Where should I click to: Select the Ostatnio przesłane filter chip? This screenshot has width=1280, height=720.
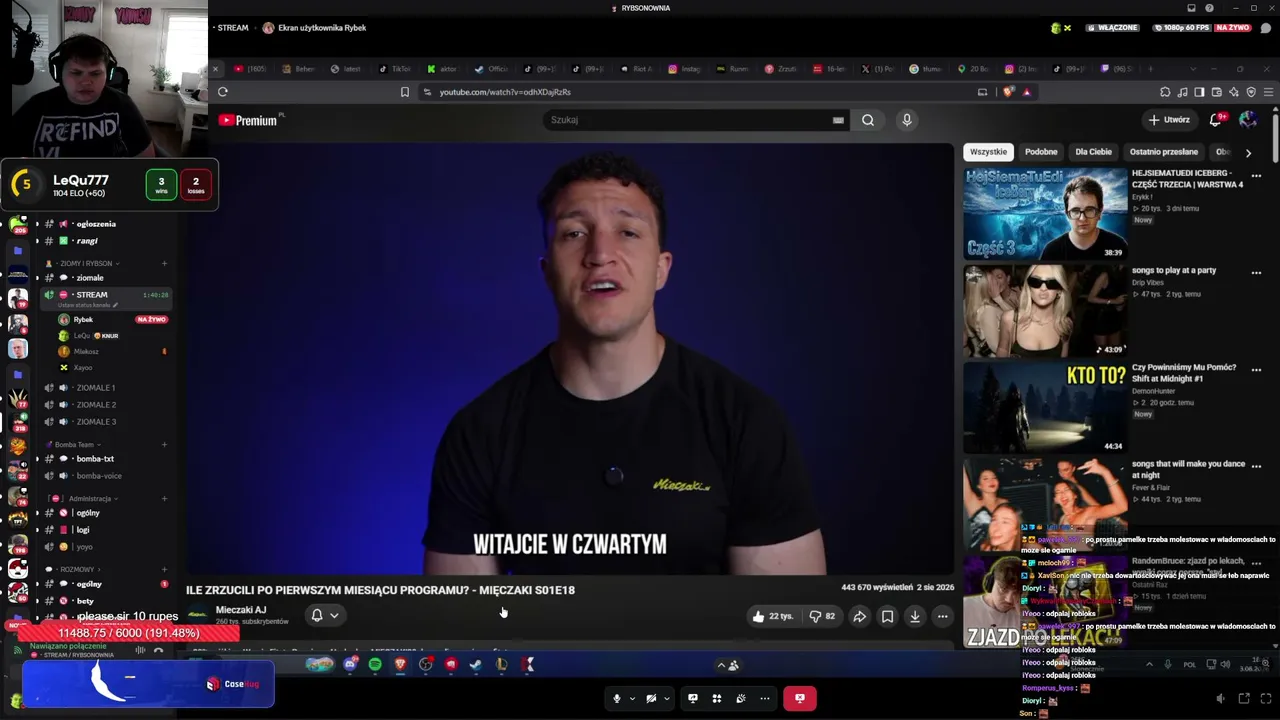[x=1164, y=152]
